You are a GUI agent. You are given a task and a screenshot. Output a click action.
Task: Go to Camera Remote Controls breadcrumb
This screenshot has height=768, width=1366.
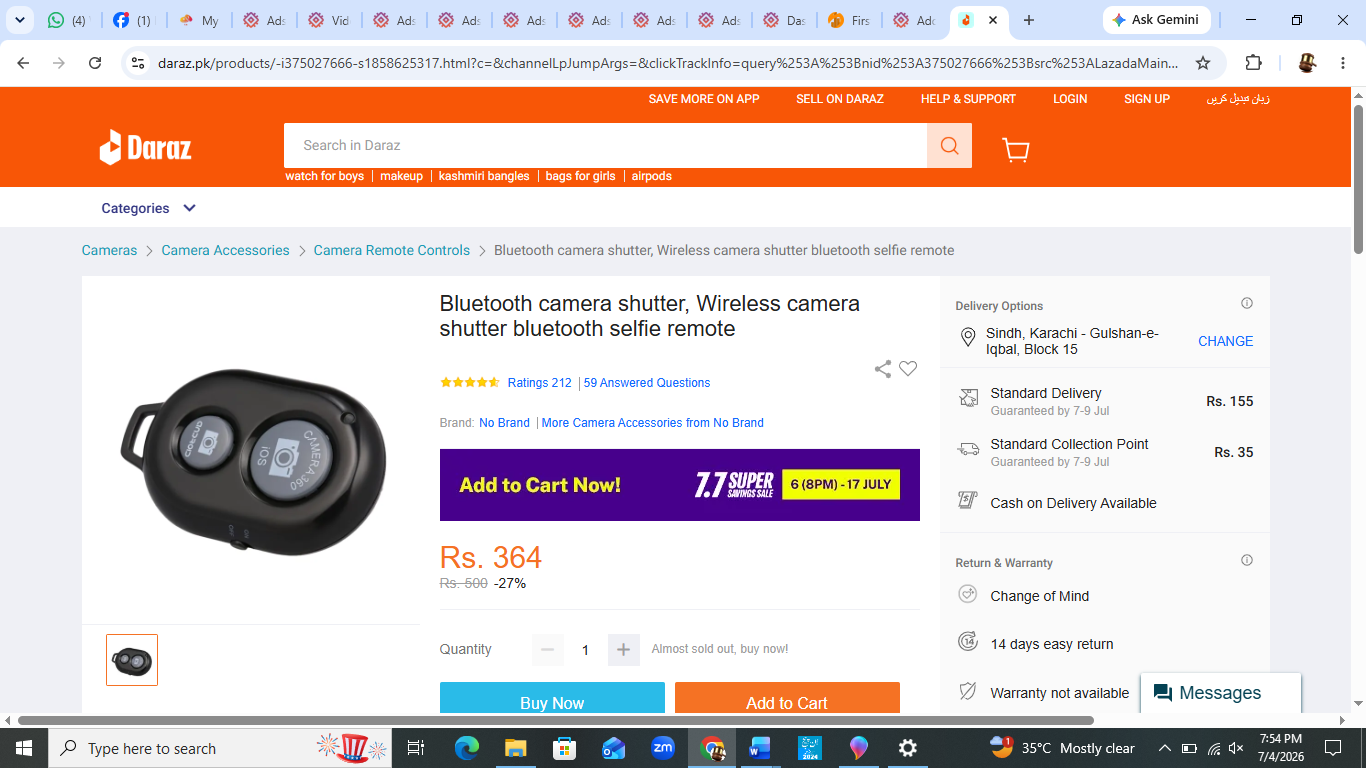pyautogui.click(x=392, y=250)
